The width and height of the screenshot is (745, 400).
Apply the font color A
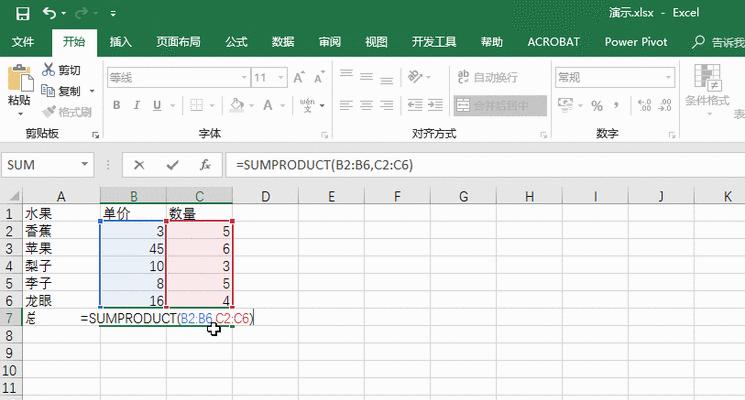point(268,105)
